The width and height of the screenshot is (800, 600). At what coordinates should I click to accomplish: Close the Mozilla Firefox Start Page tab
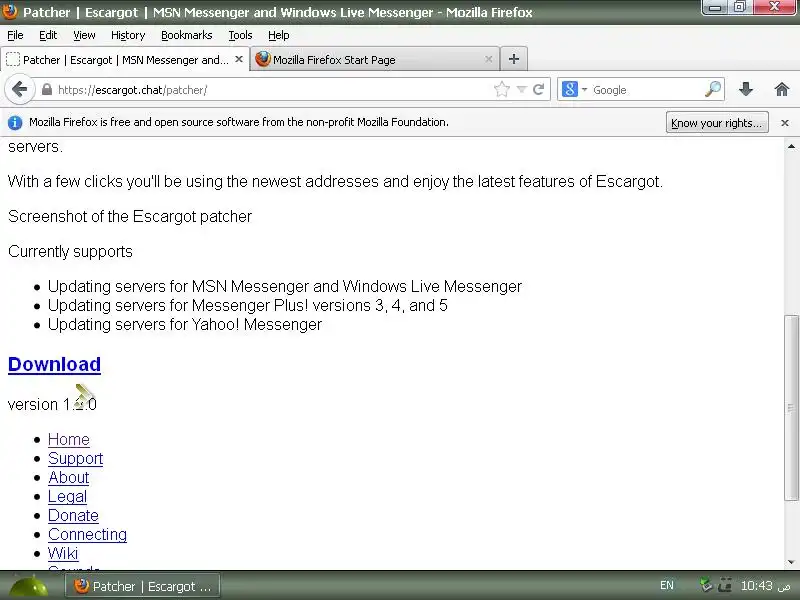click(x=488, y=59)
